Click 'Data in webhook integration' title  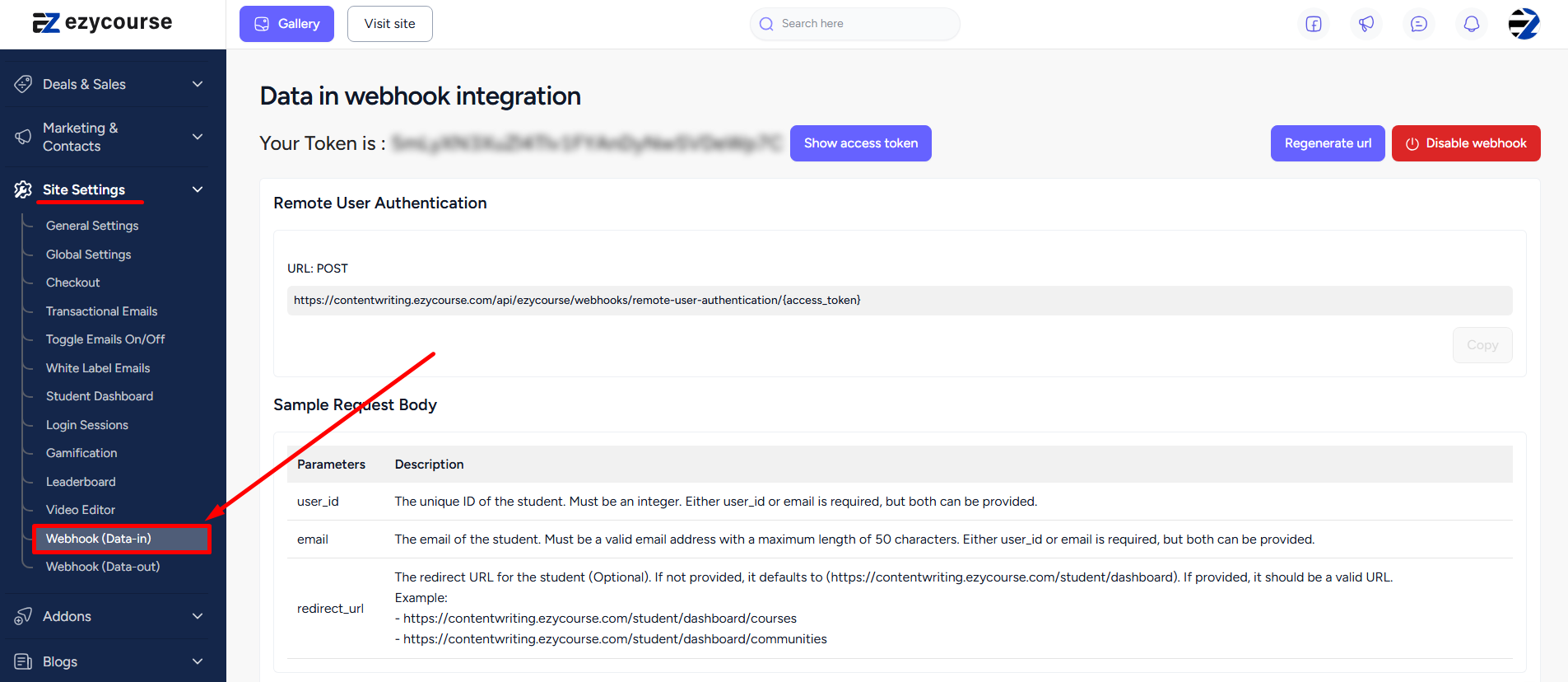tap(421, 96)
